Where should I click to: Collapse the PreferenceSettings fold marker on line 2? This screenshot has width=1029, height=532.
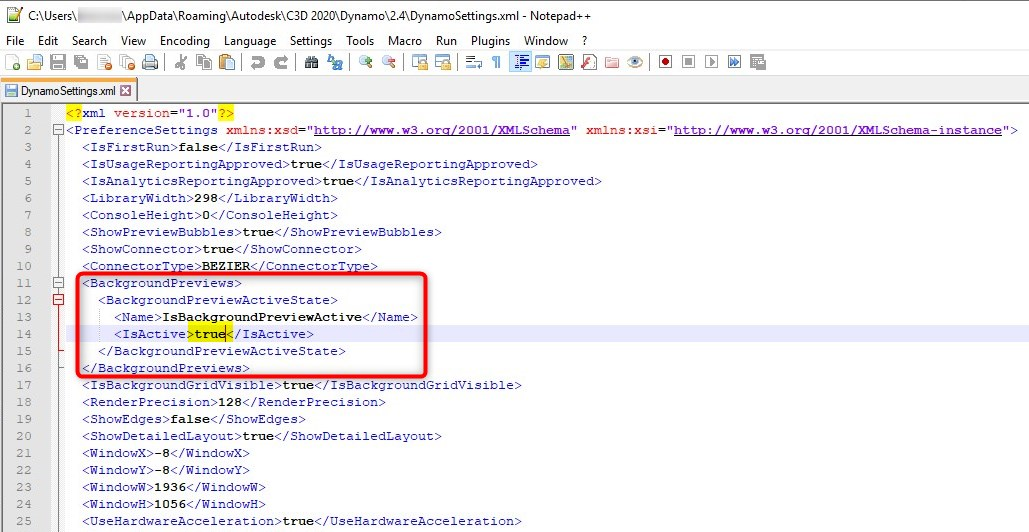click(x=58, y=130)
